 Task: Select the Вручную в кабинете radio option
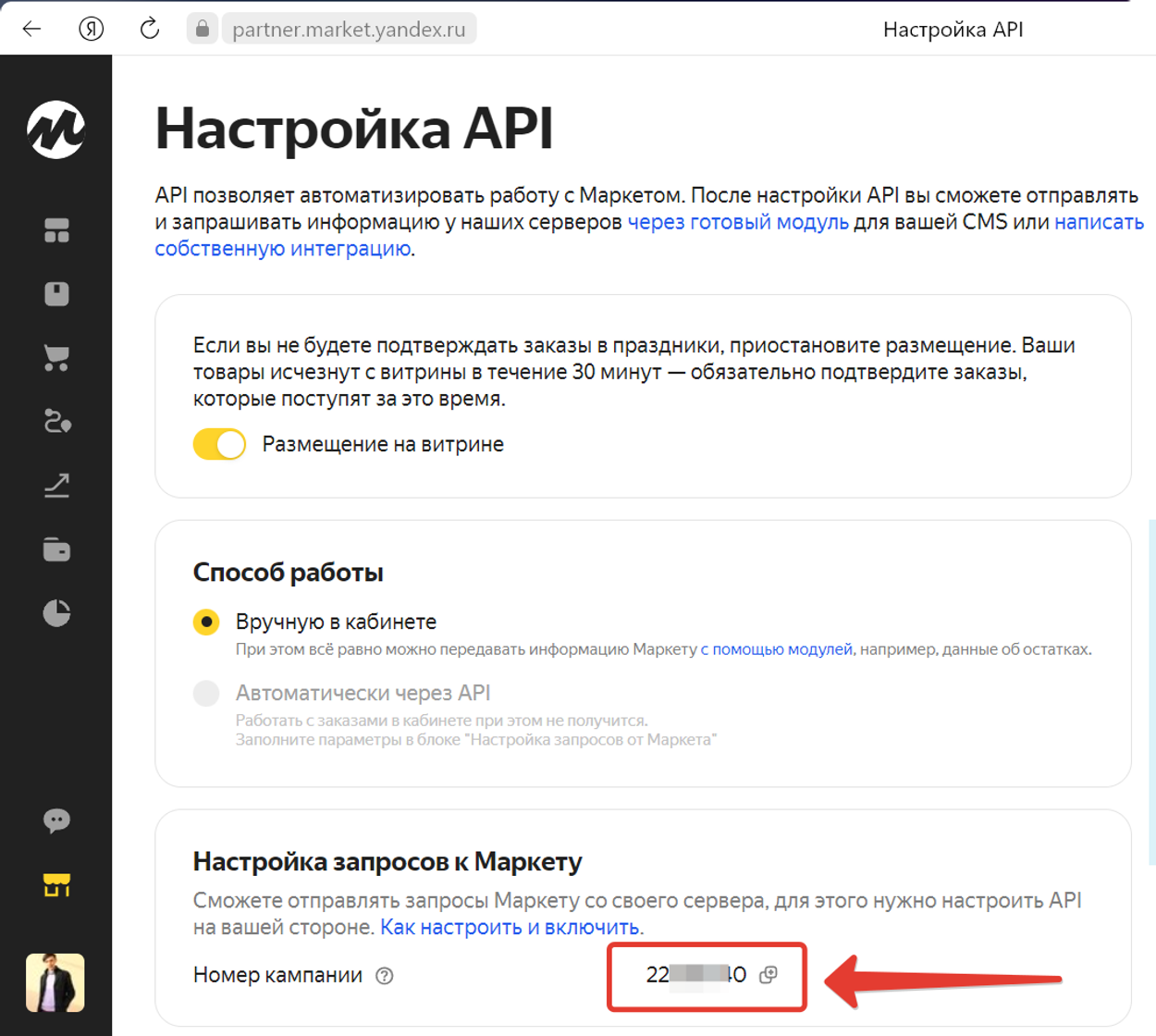click(x=206, y=623)
